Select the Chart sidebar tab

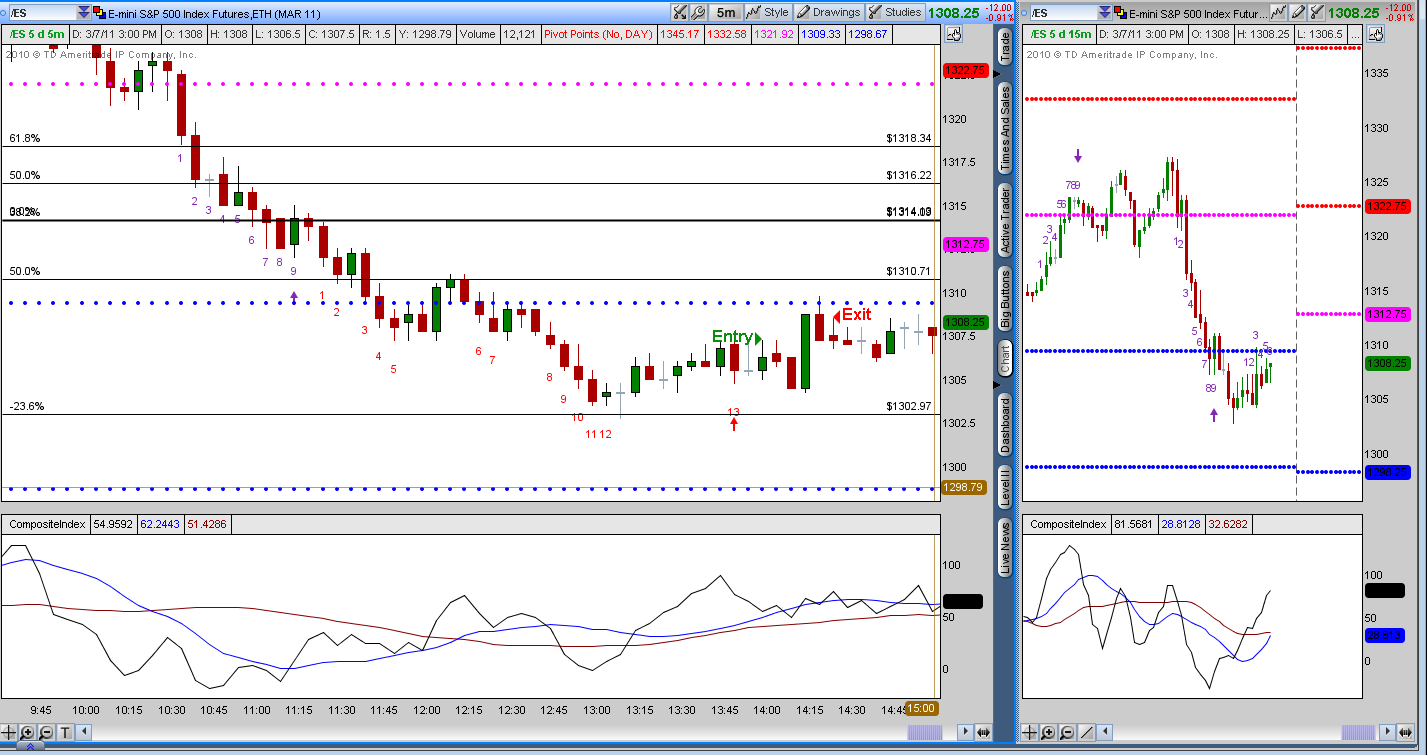click(x=1005, y=358)
